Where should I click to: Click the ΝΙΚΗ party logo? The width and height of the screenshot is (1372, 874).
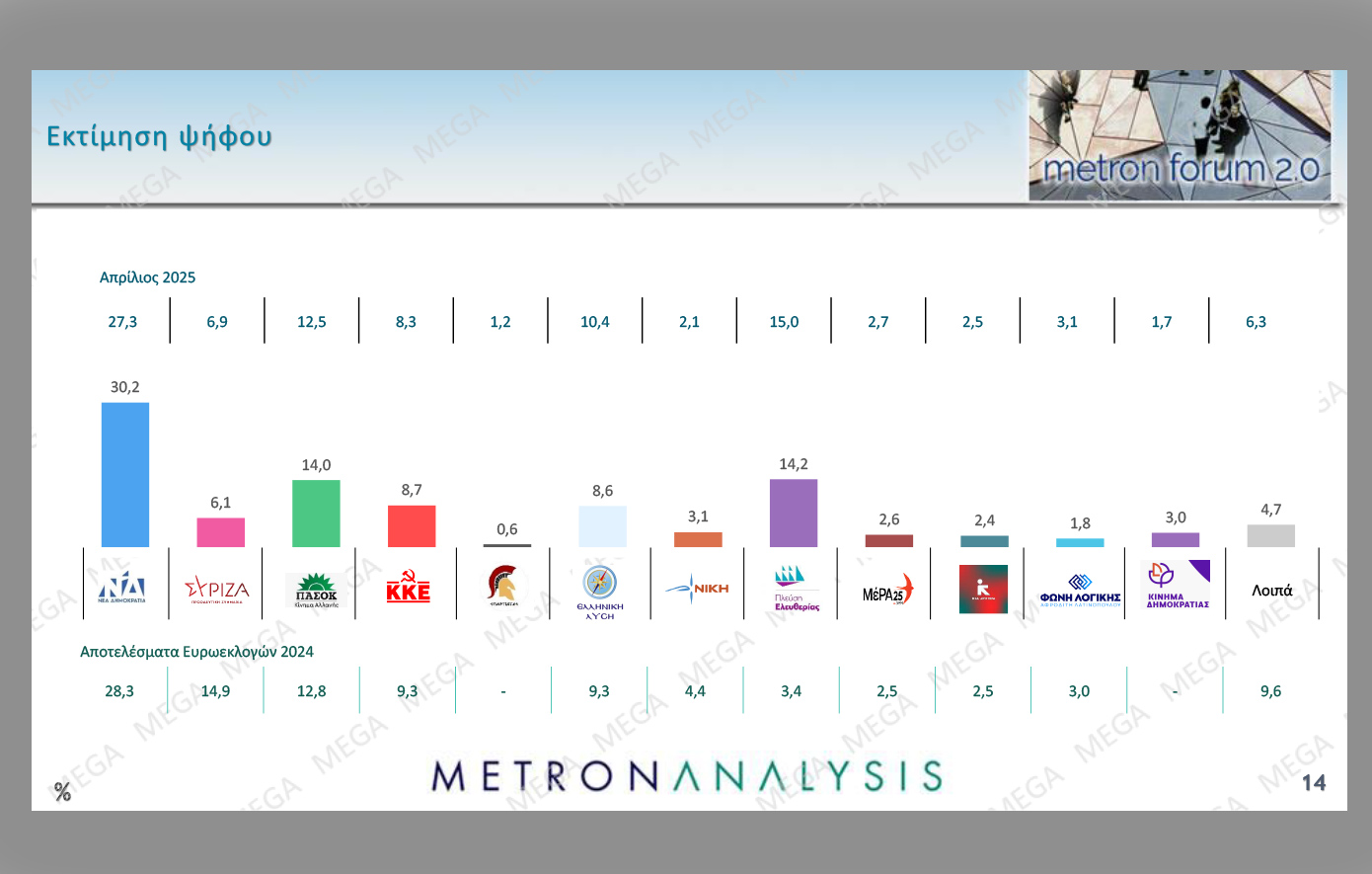(697, 589)
